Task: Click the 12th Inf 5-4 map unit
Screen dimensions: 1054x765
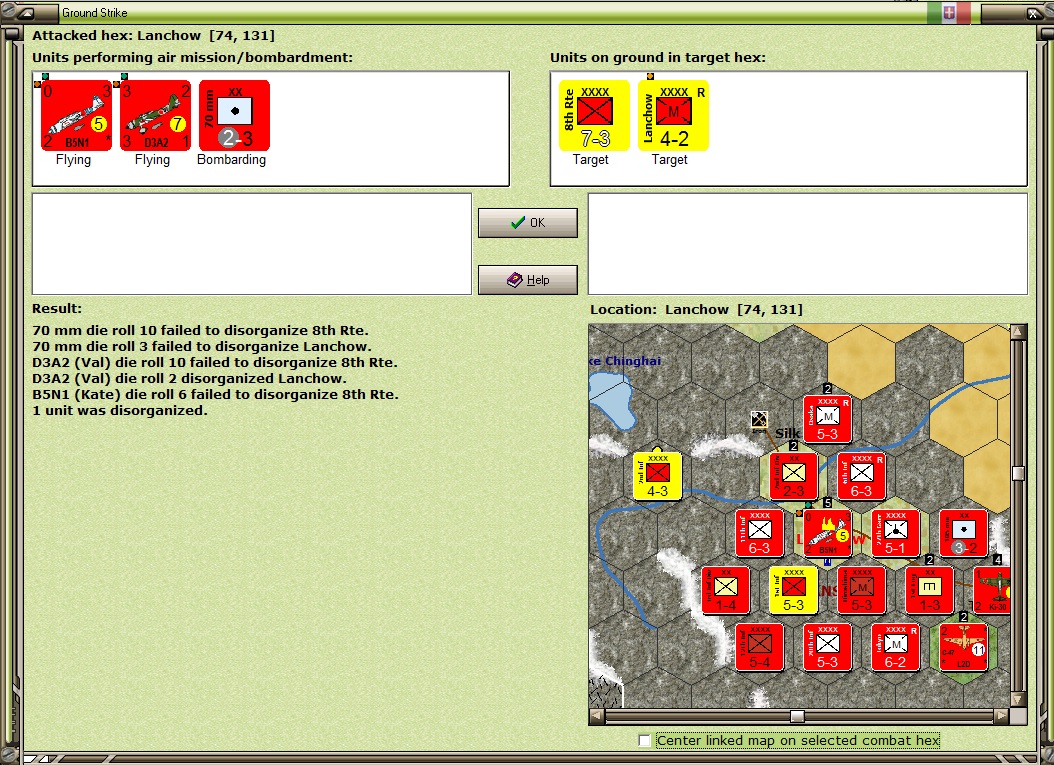Action: (760, 647)
